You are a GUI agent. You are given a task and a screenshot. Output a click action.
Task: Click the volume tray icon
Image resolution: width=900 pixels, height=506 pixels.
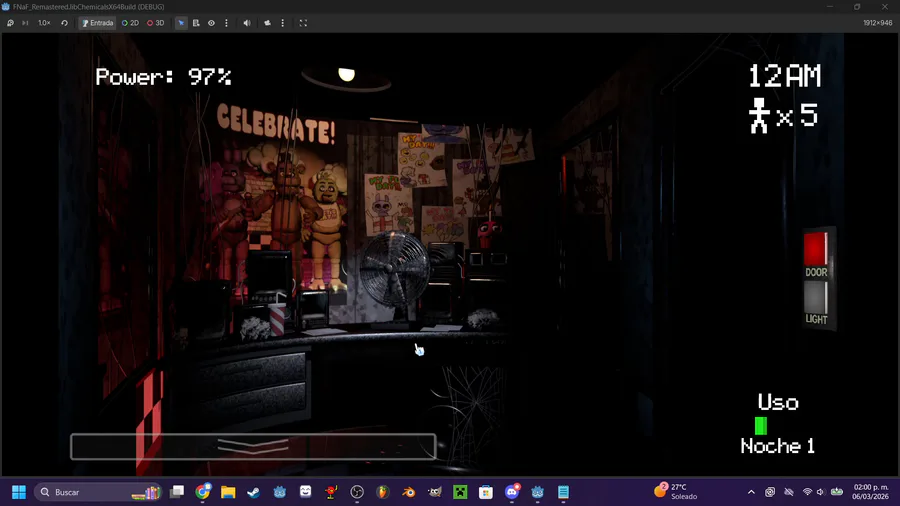click(820, 492)
